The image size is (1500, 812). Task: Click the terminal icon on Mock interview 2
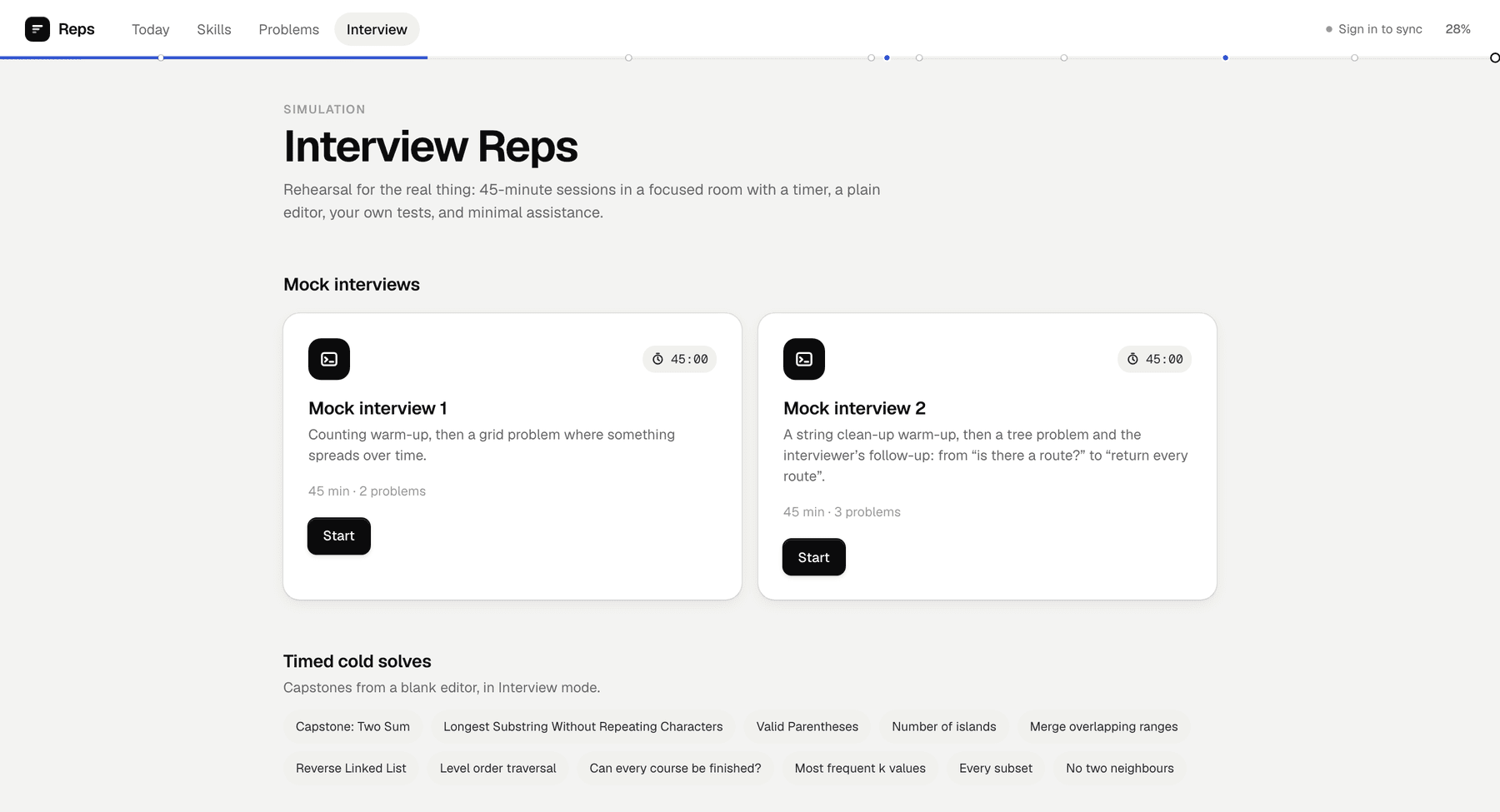804,359
